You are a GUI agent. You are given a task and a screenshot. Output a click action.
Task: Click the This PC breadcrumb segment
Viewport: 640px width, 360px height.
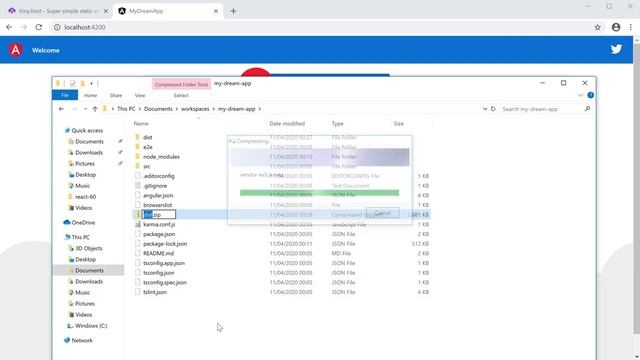126,109
